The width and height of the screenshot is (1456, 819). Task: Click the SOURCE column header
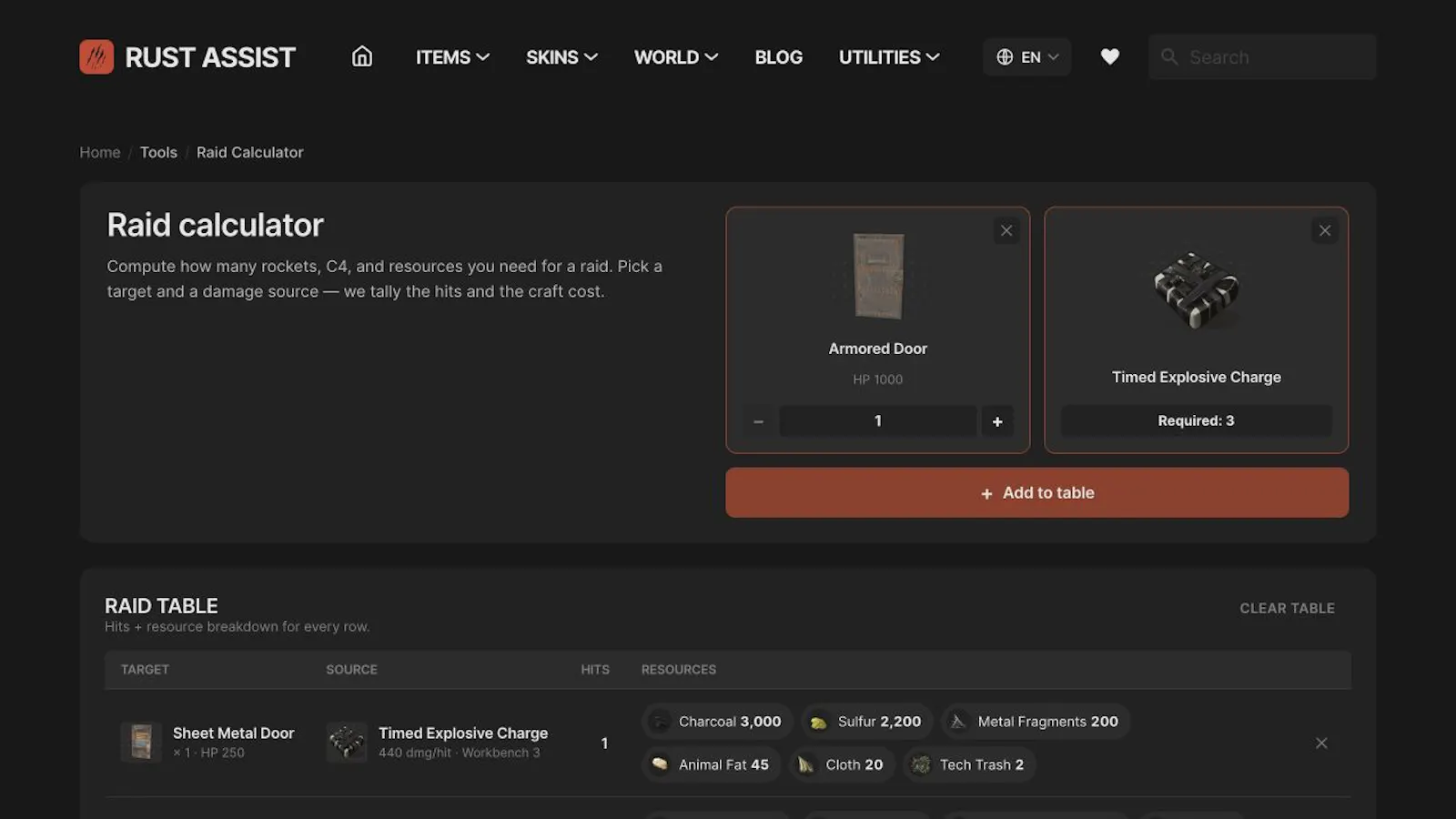352,670
